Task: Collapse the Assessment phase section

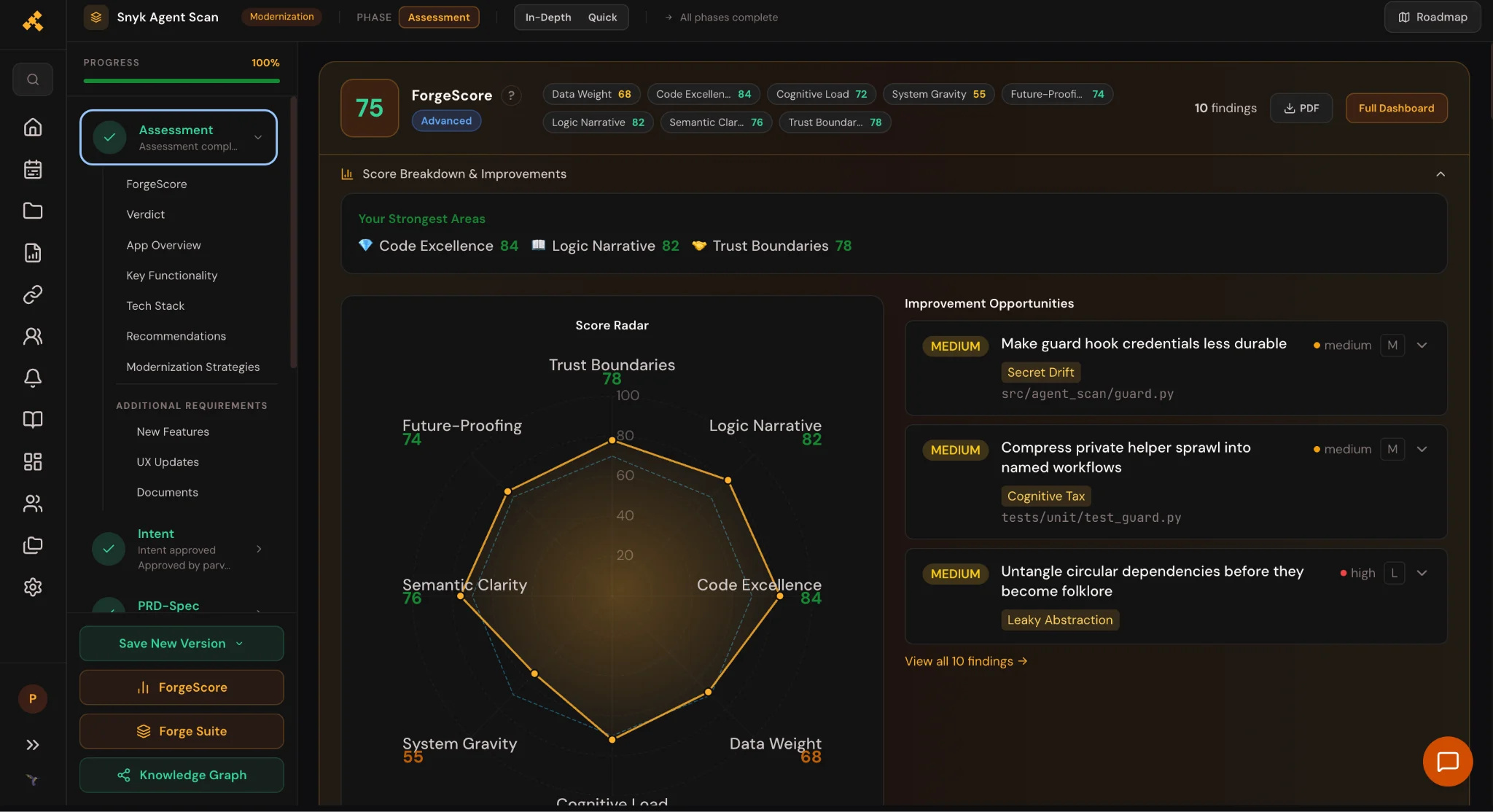Action: coord(258,137)
